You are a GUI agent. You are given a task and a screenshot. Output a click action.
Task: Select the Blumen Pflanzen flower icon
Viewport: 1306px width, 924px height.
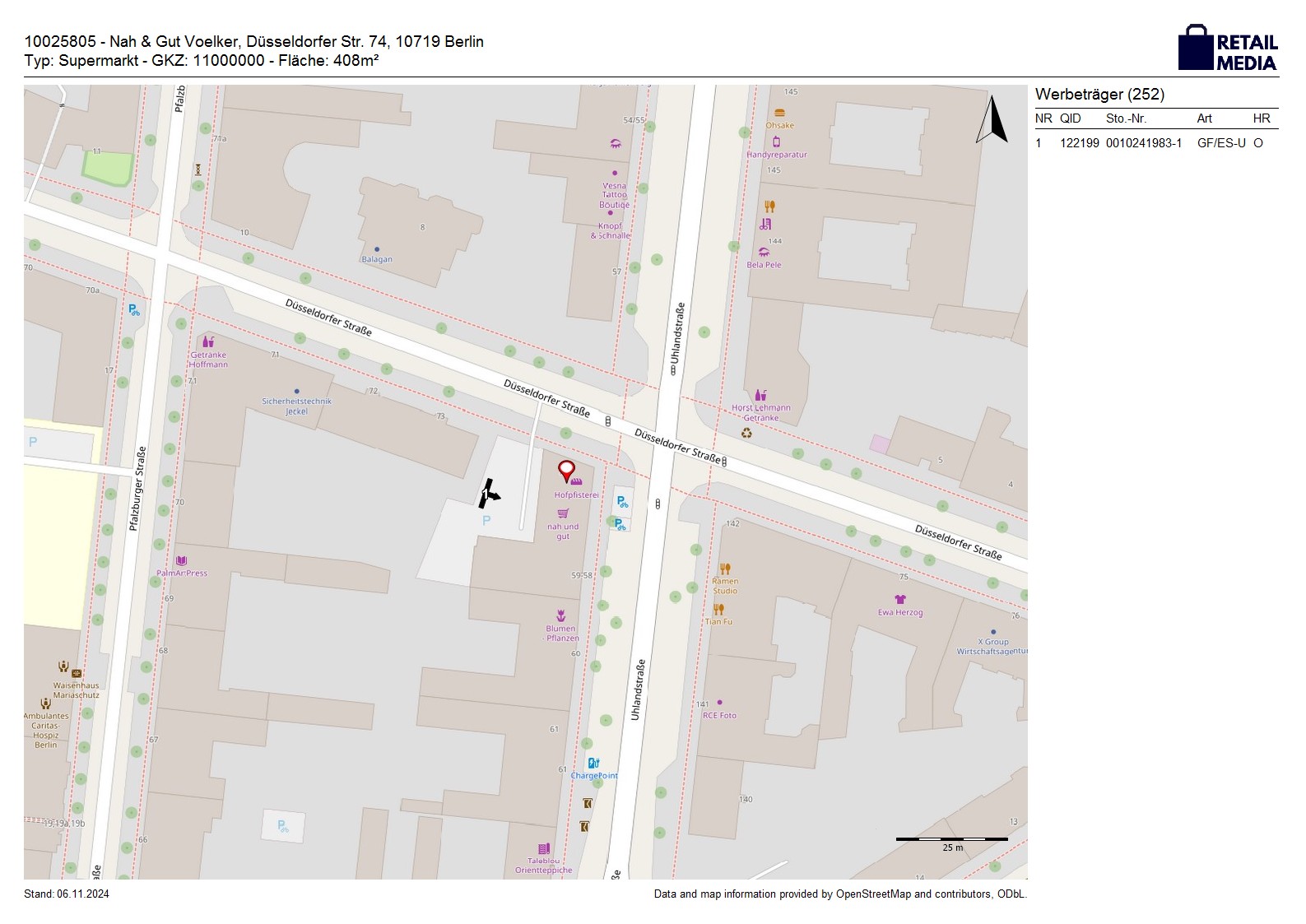tap(561, 615)
